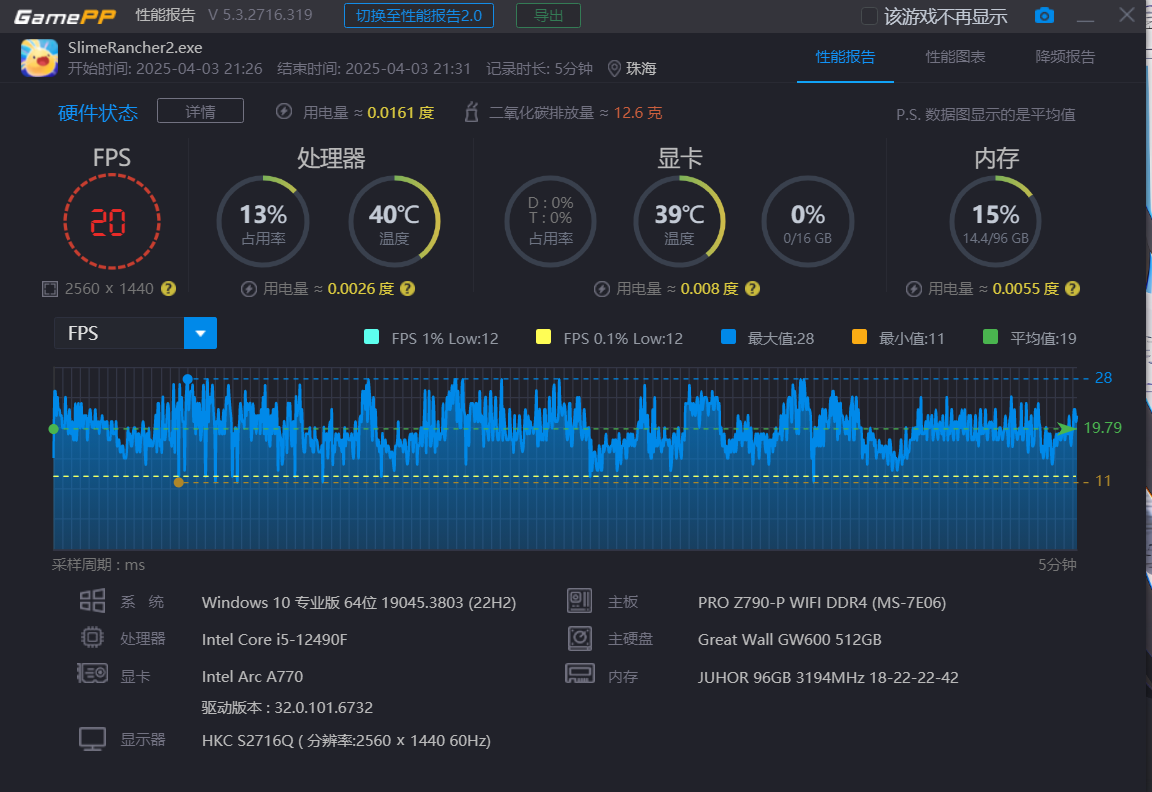Close the GamePP report window
The image size is (1152, 792).
1126,15
